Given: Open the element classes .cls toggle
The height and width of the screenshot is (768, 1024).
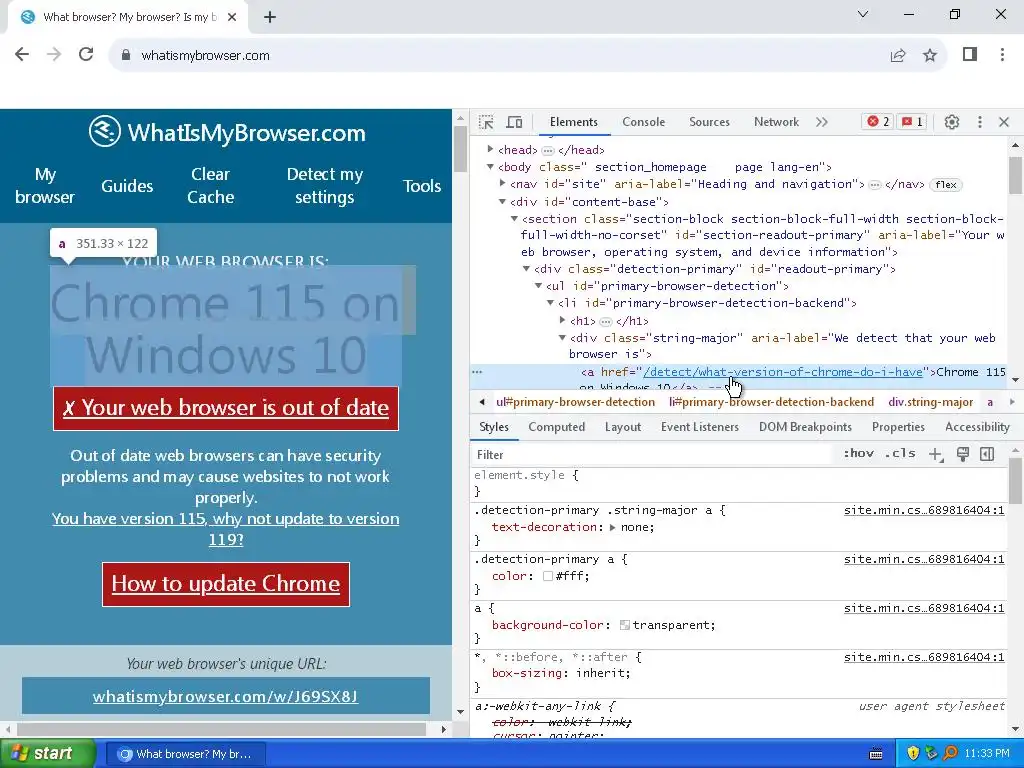Looking at the screenshot, I should pos(900,453).
